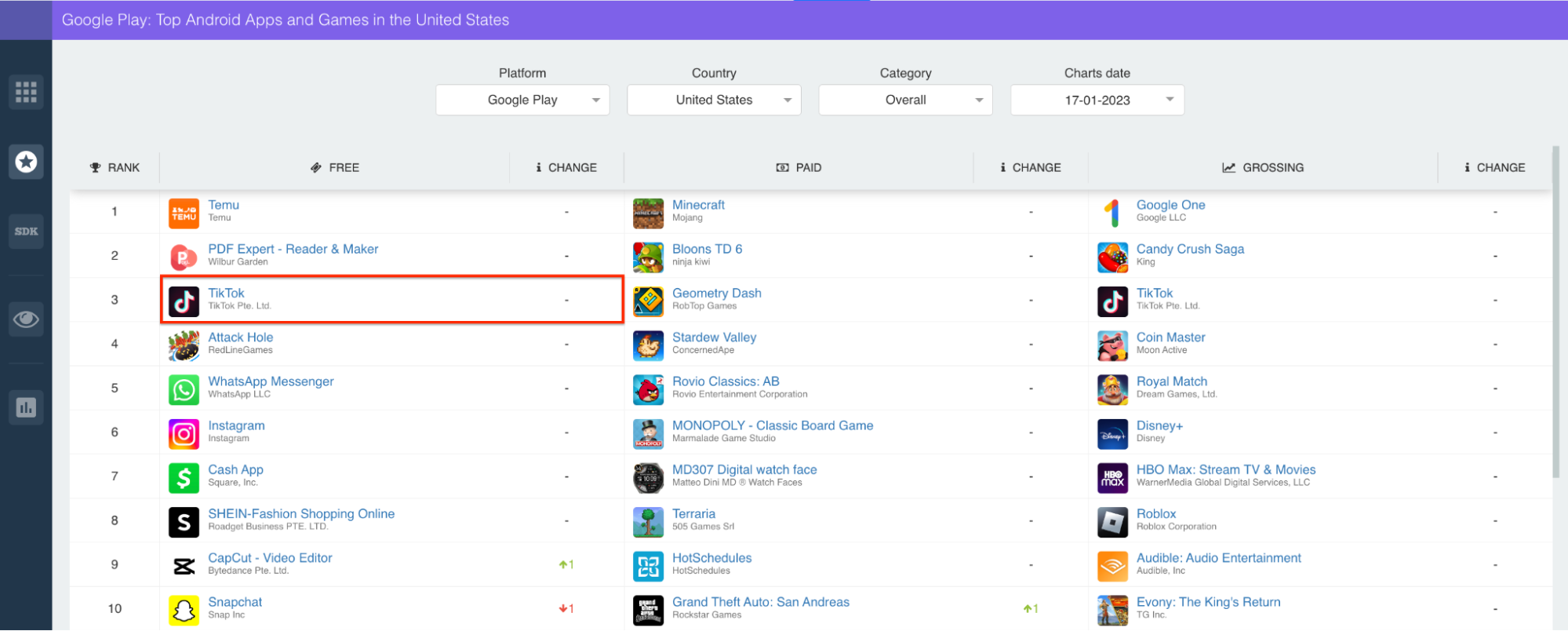The image size is (1568, 631).
Task: Click the Google One app icon
Action: 1112,213
